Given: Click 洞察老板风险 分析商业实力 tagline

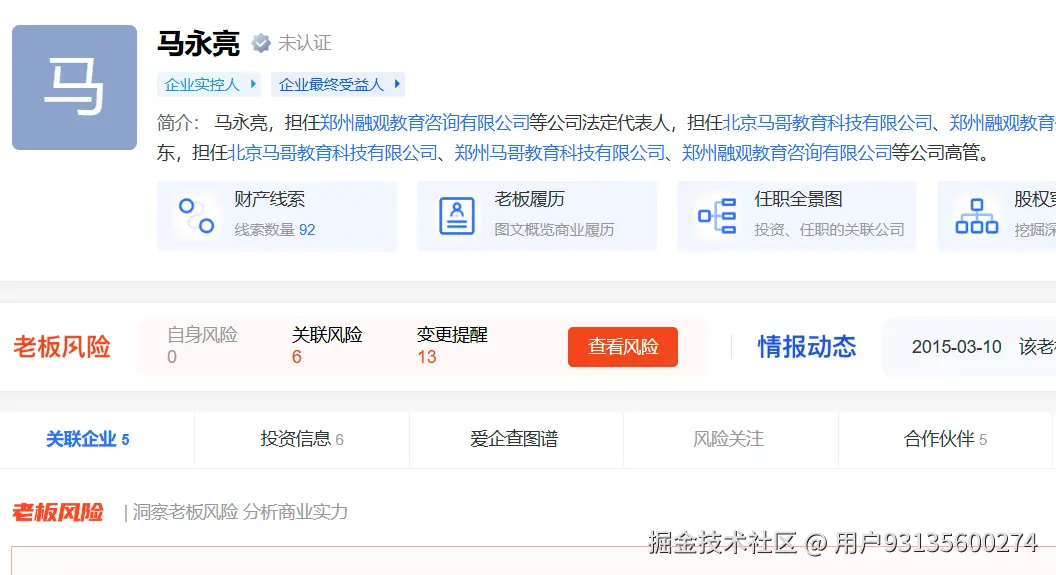Looking at the screenshot, I should (240, 512).
